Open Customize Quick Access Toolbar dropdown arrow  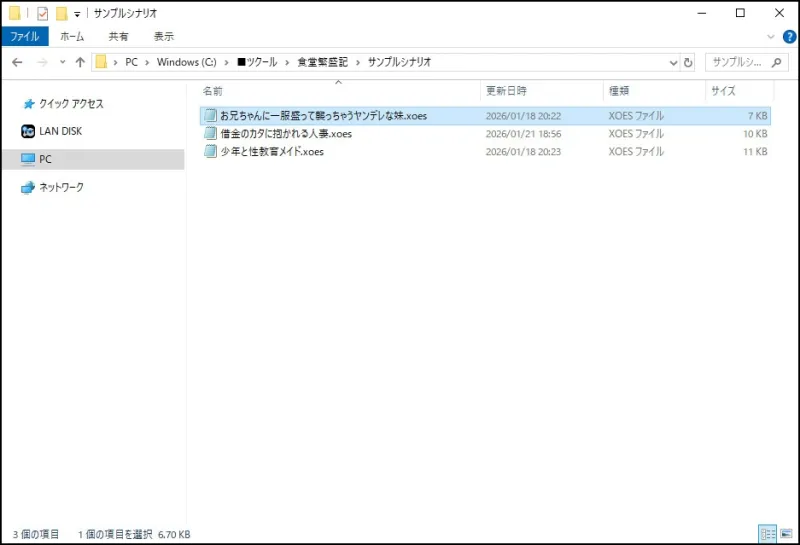77,14
